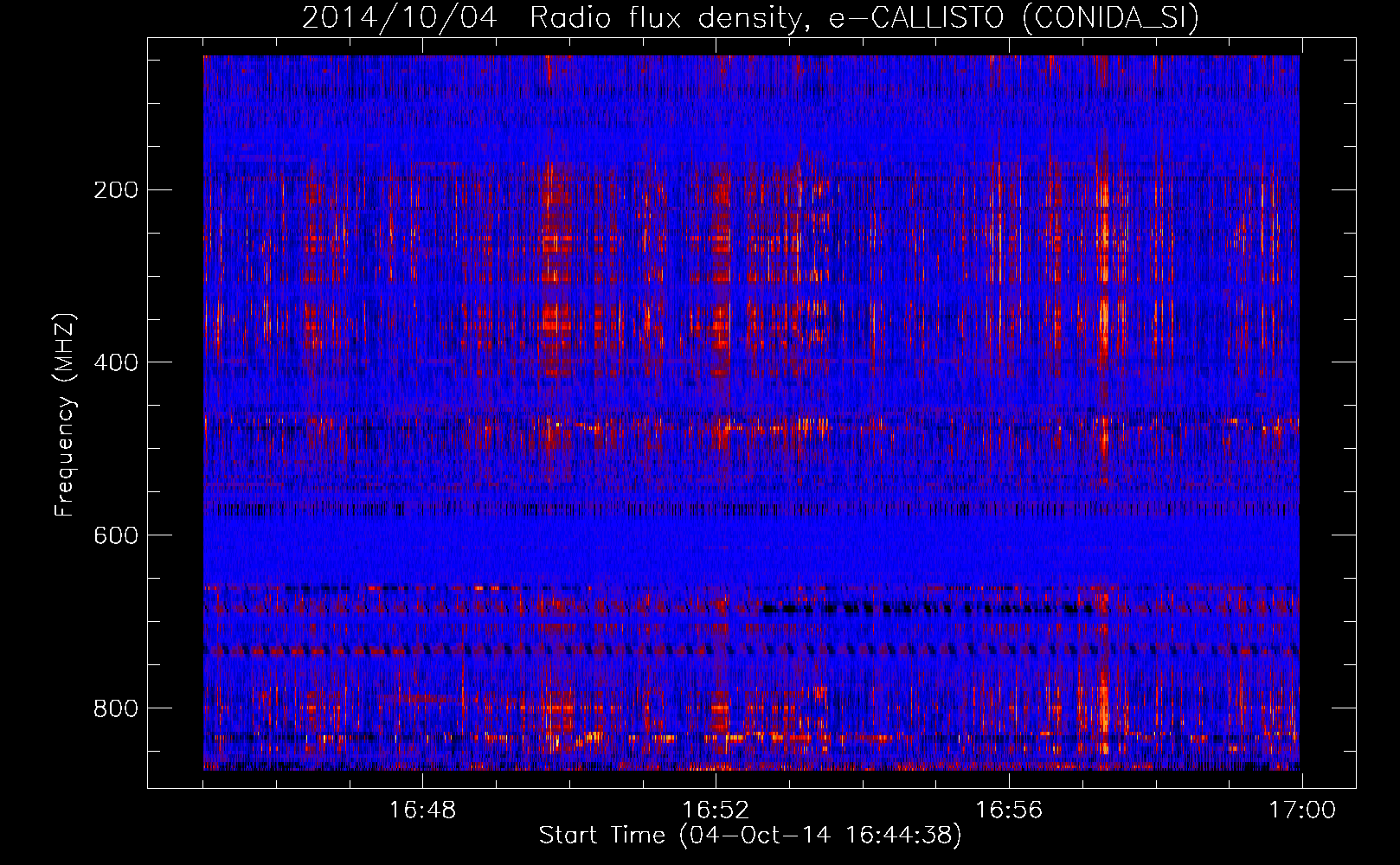Image resolution: width=1400 pixels, height=865 pixels.
Task: Click the 16:52 time tick label
Action: tap(716, 811)
